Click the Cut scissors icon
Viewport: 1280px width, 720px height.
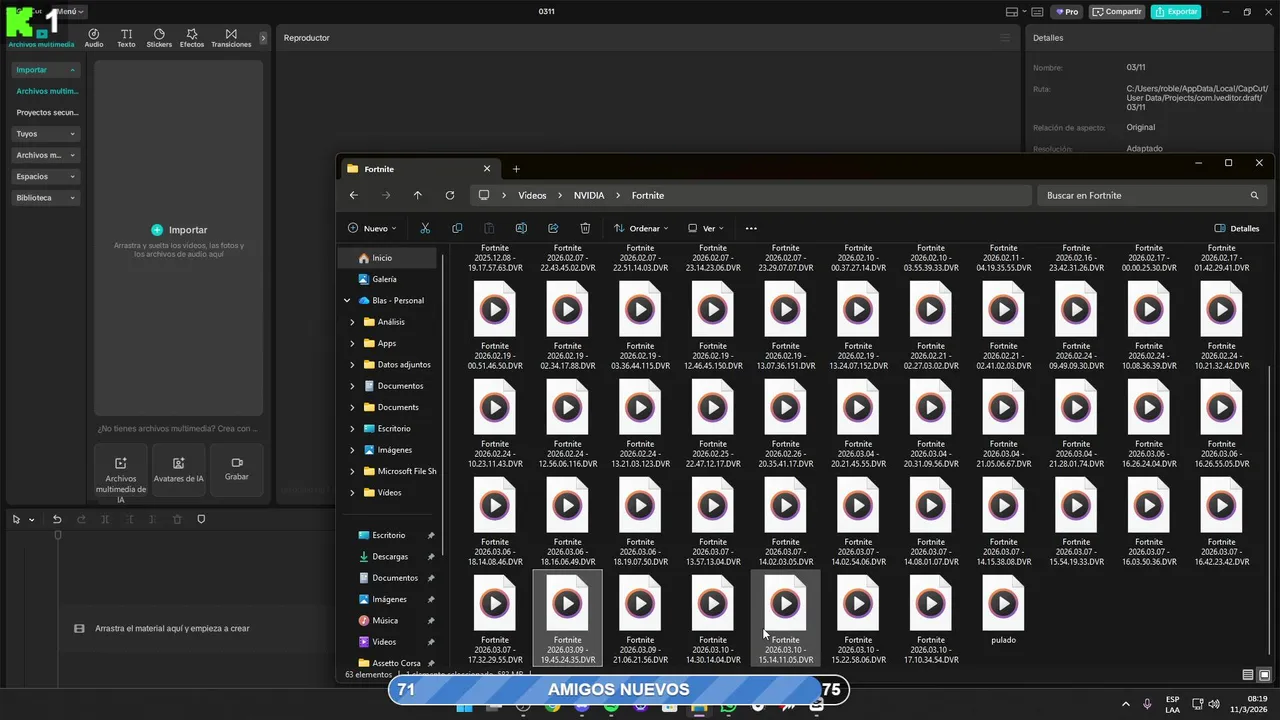(425, 228)
